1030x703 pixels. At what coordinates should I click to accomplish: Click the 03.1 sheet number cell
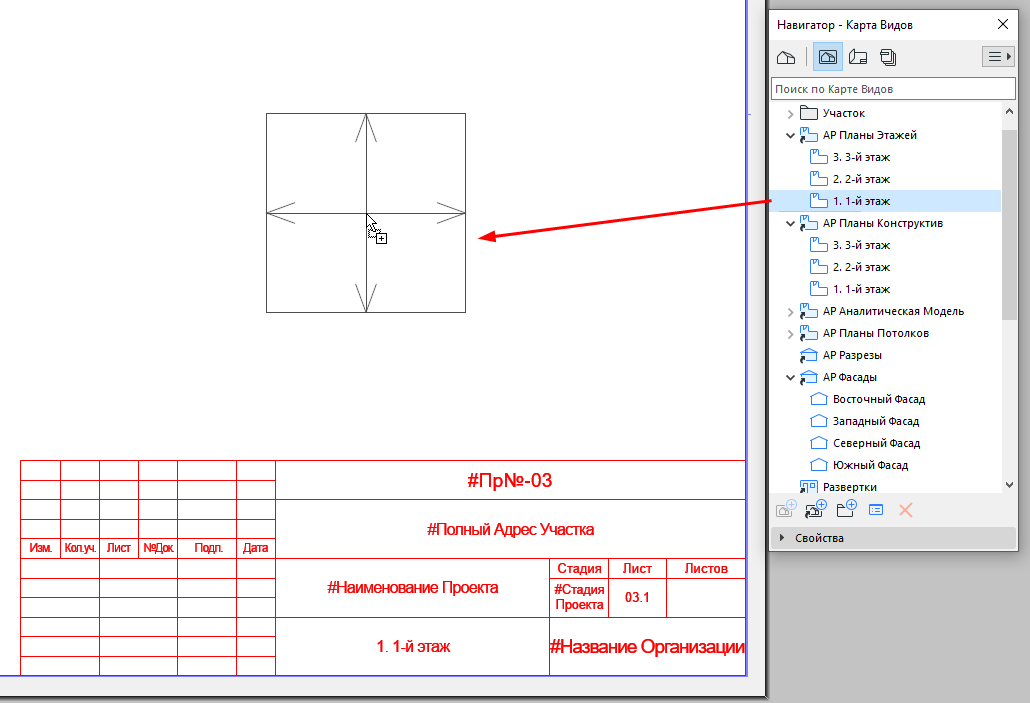click(637, 597)
